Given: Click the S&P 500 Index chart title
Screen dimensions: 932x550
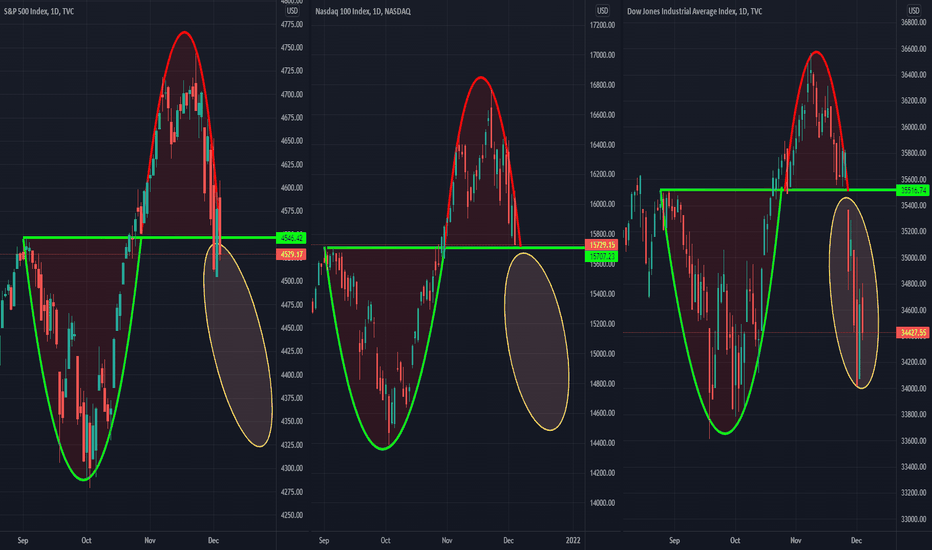Looking at the screenshot, I should (39, 11).
